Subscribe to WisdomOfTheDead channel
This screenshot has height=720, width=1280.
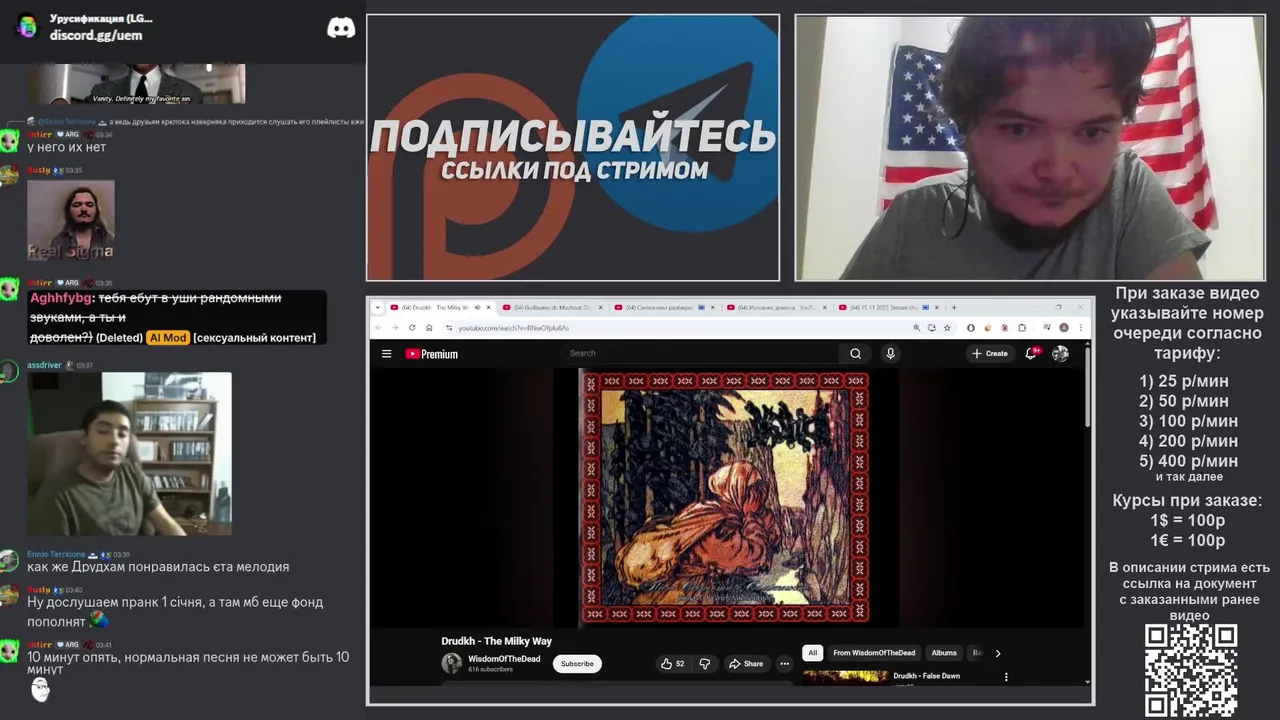coord(577,663)
